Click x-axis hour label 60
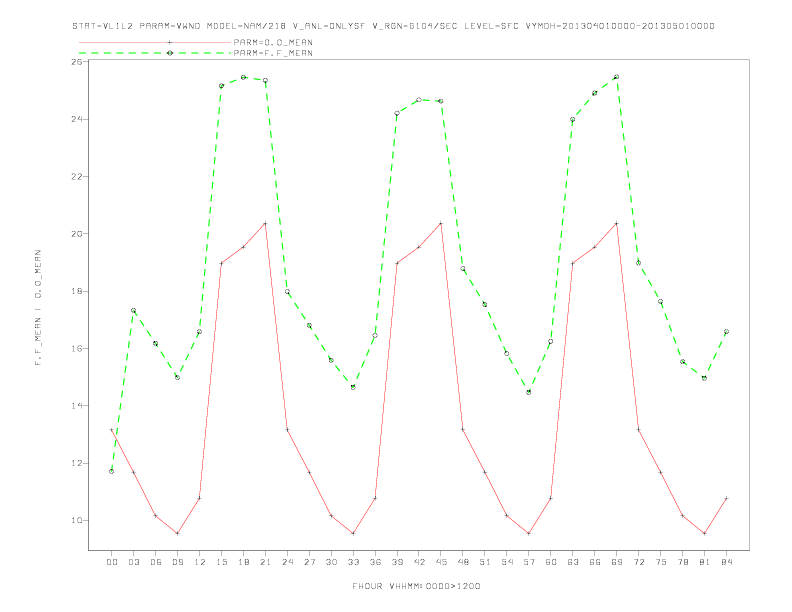 [x=551, y=562]
